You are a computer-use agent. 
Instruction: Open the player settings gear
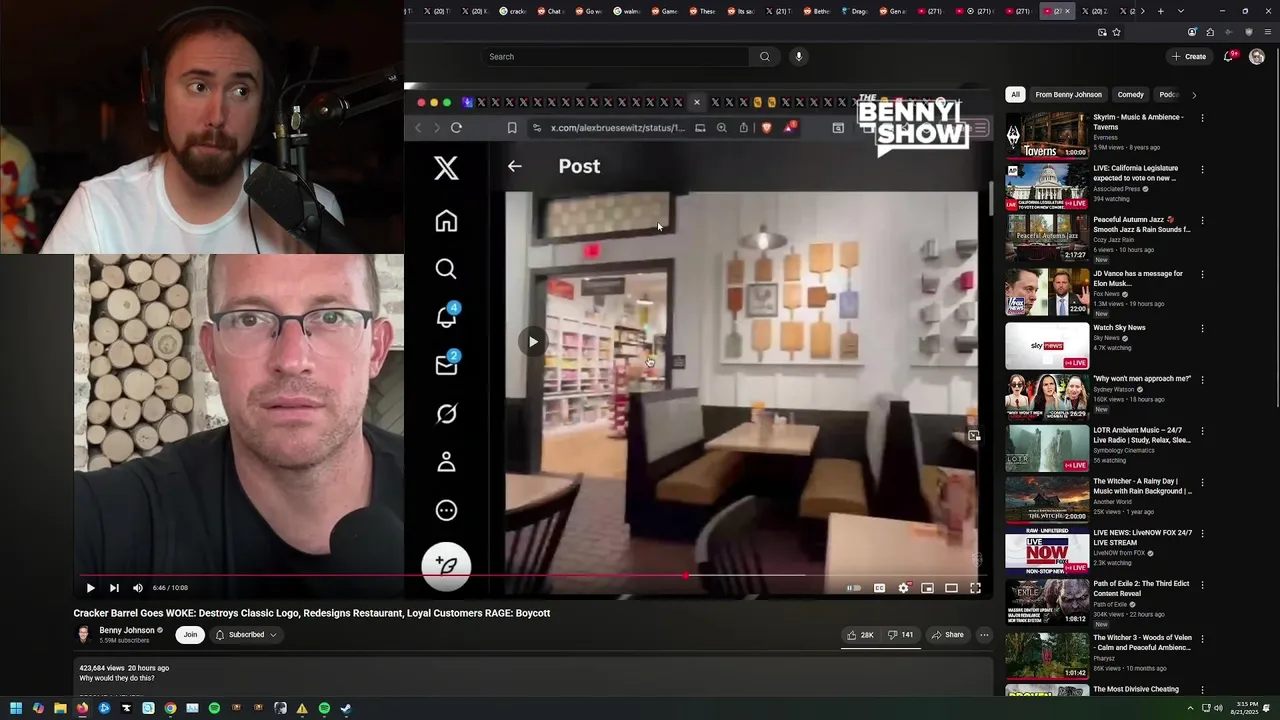(x=903, y=588)
